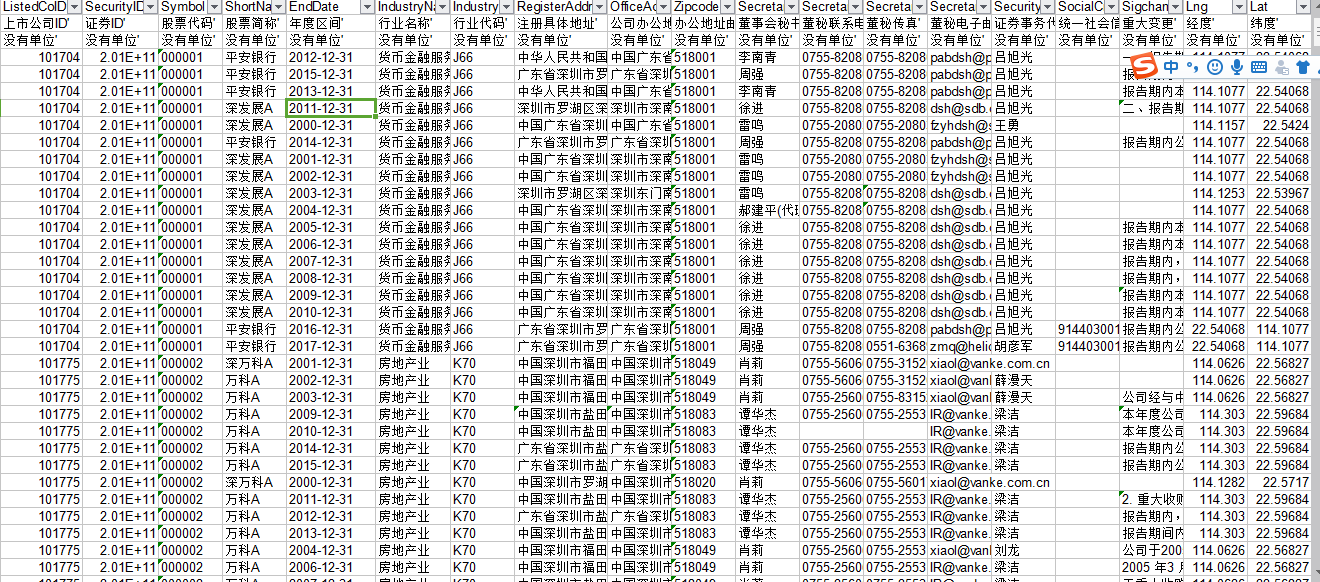Screen dimensions: 1320x582
Task: Open filter arrow above 董秘电子邮箱 column
Action: tap(984, 7)
